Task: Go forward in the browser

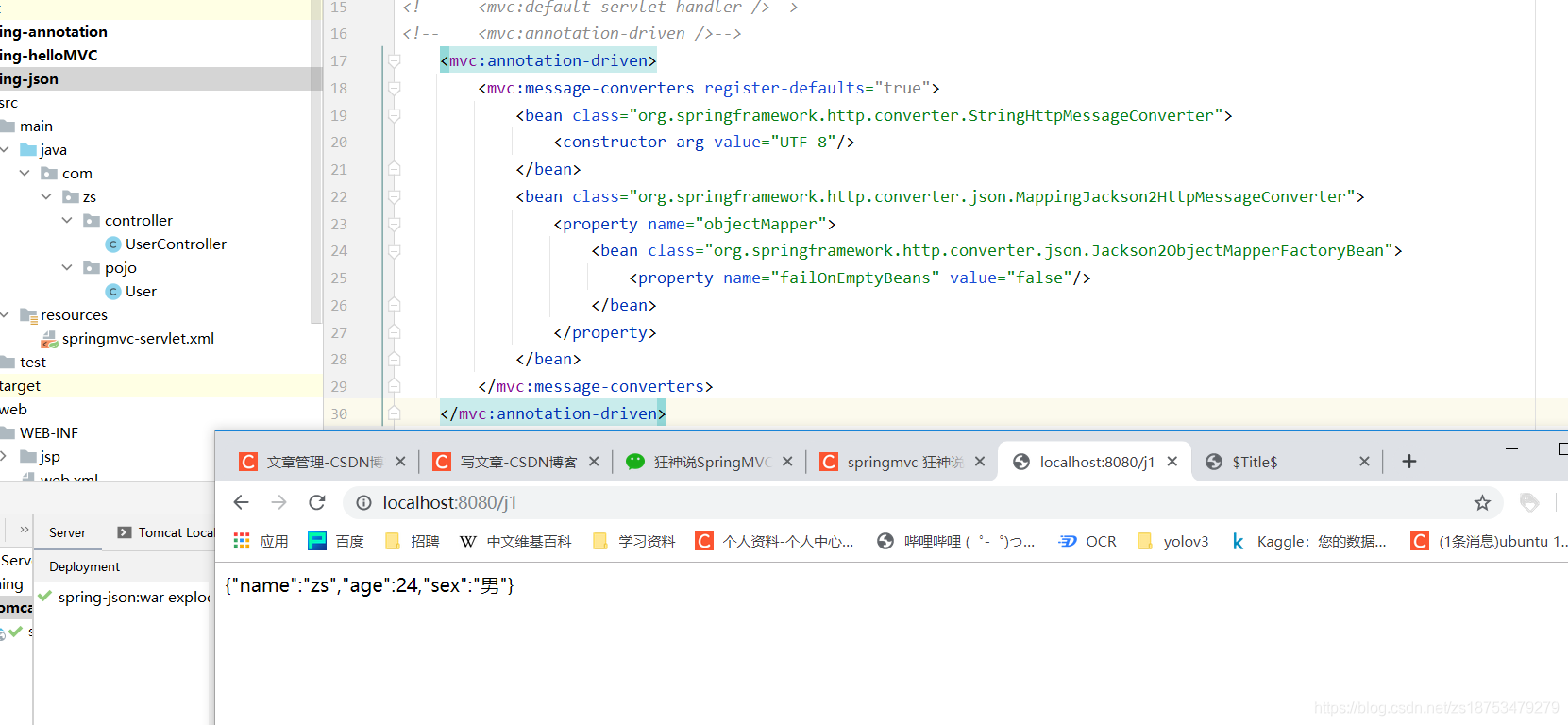Action: coord(278,502)
